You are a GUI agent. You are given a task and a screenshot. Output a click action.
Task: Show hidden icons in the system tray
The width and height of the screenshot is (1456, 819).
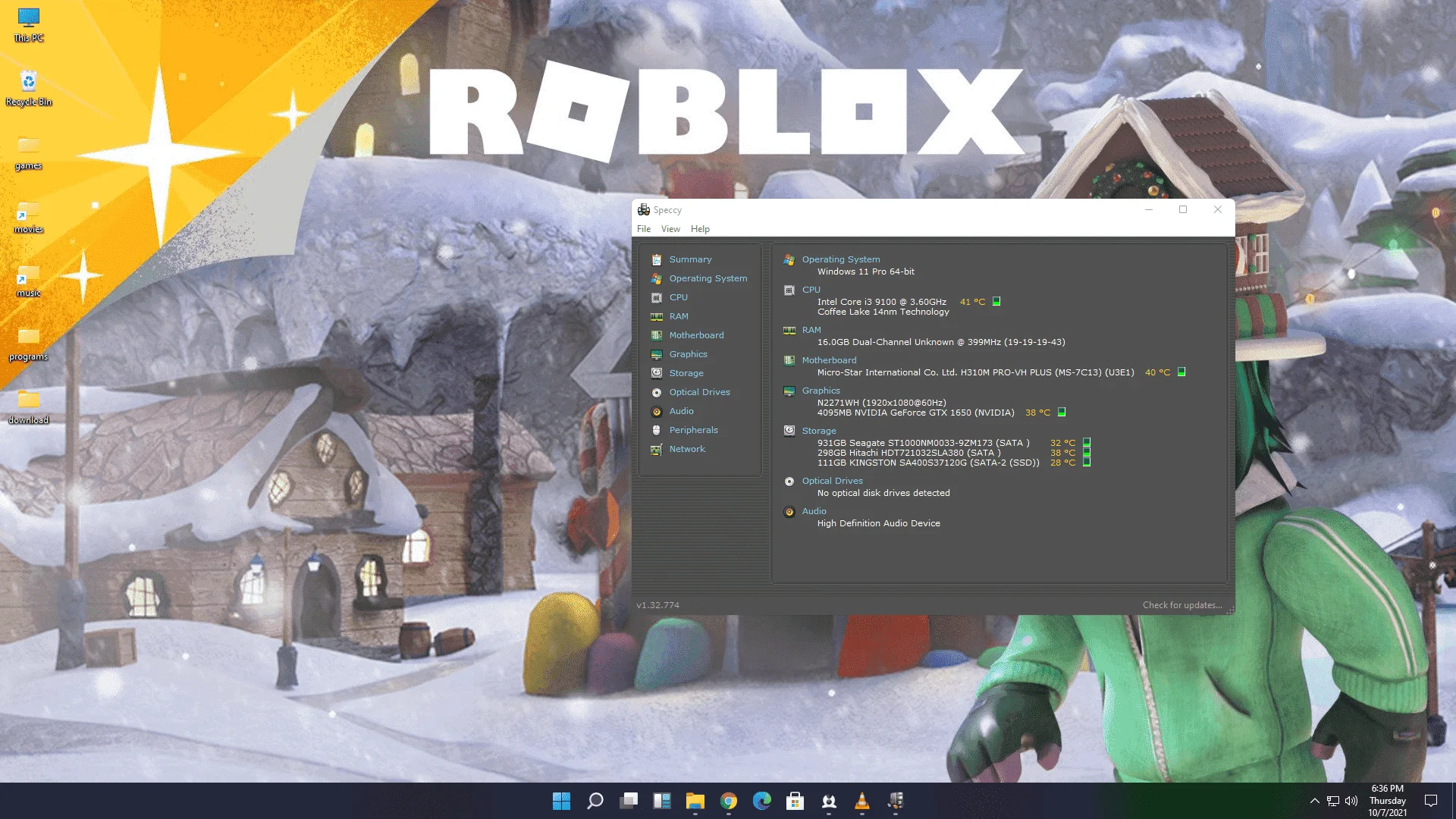[x=1314, y=801]
